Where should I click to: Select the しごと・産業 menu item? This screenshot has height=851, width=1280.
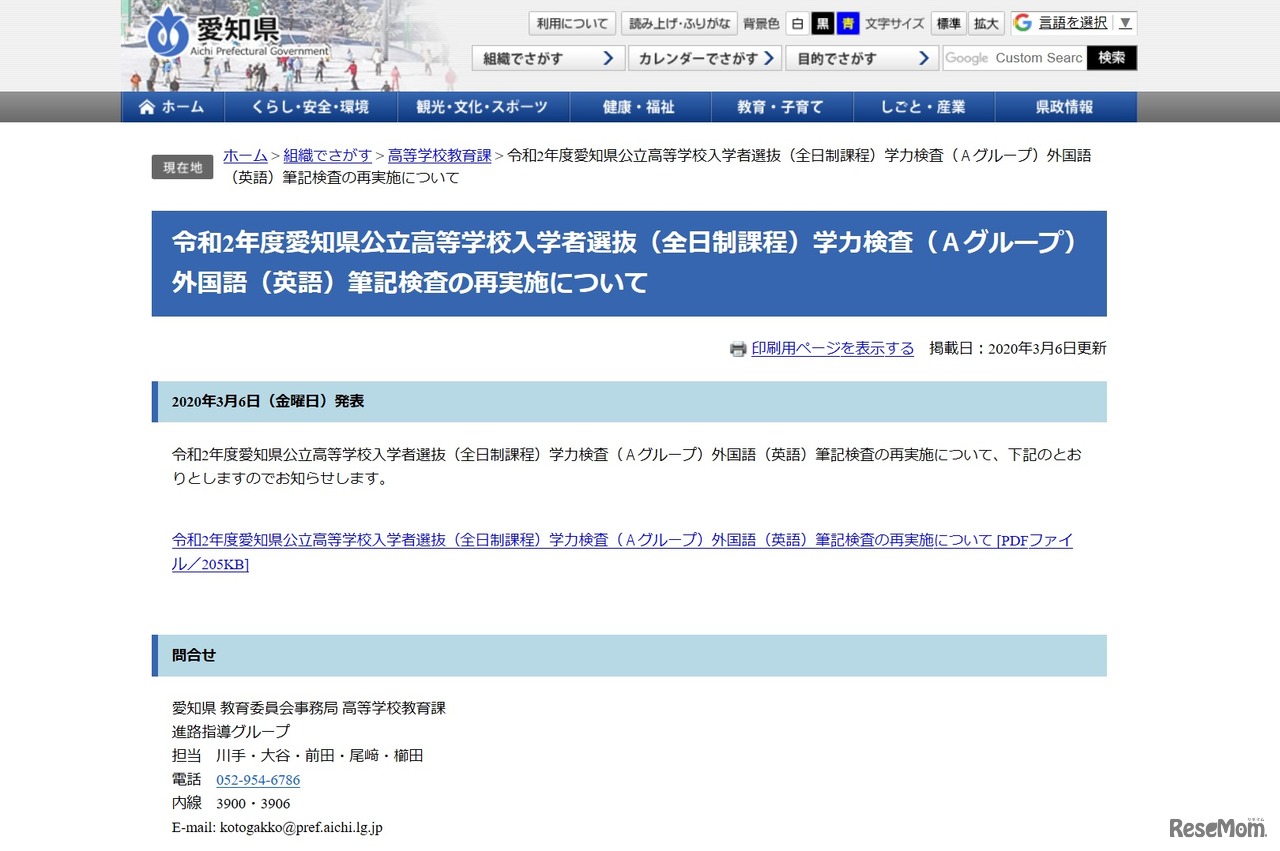pyautogui.click(x=924, y=107)
